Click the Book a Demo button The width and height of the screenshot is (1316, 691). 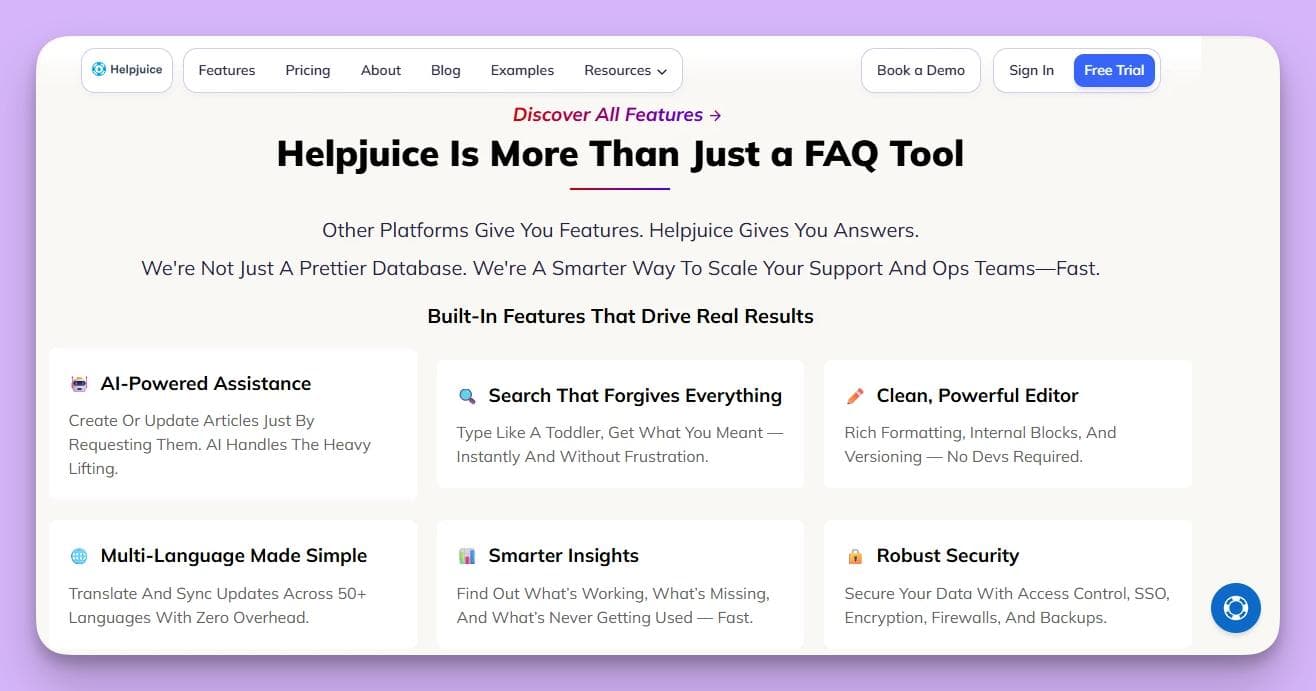pos(920,70)
